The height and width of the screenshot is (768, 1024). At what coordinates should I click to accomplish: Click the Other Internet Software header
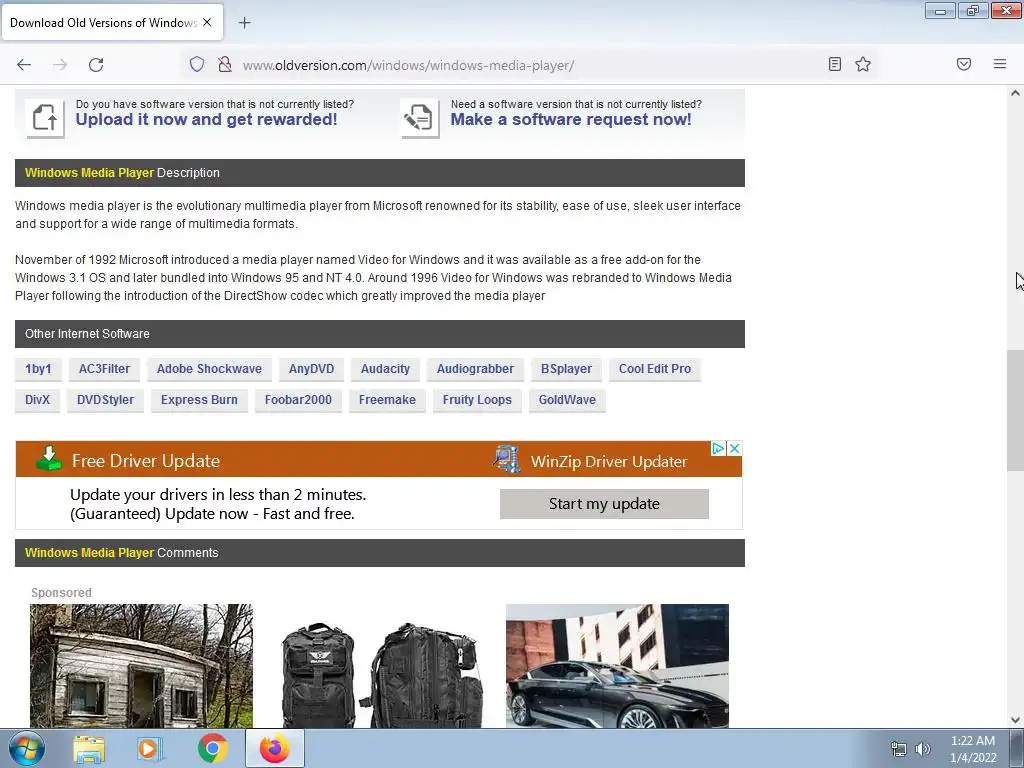click(379, 334)
